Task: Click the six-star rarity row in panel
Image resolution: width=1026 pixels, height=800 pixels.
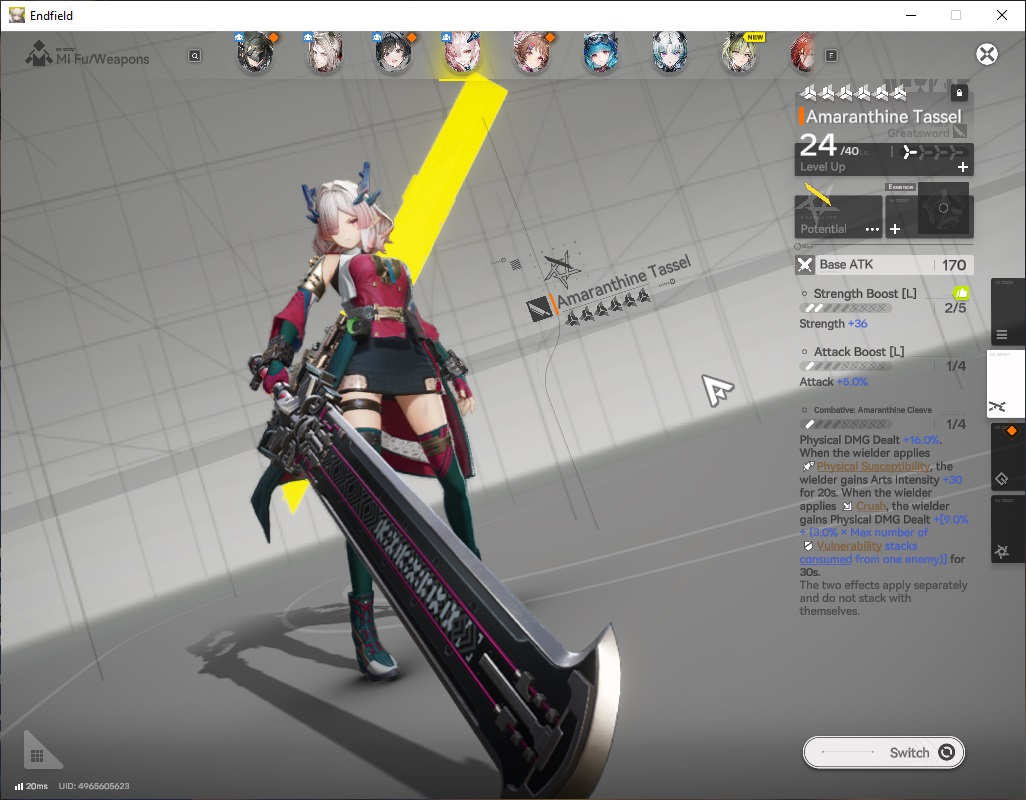Action: click(x=853, y=94)
